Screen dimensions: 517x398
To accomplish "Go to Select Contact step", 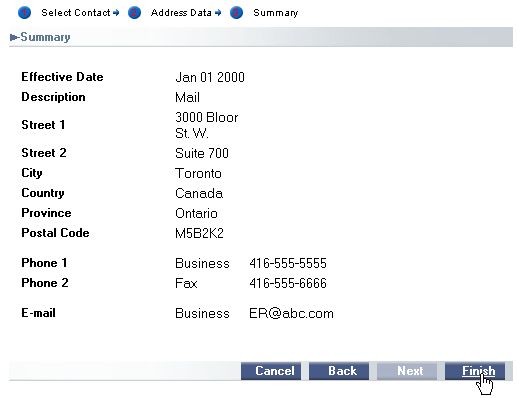I will point(76,13).
